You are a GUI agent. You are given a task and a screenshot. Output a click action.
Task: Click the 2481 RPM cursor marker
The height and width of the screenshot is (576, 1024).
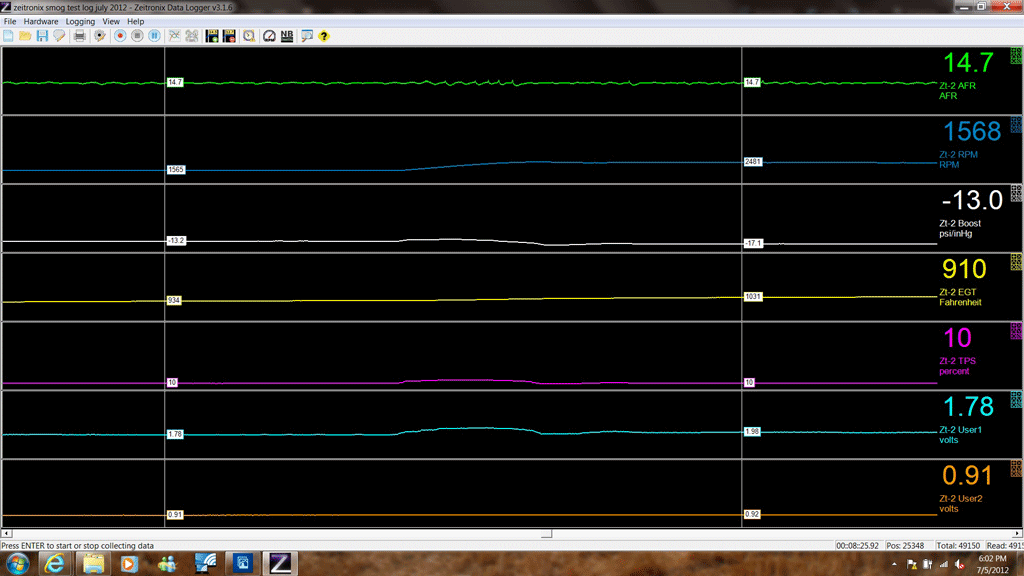click(753, 162)
